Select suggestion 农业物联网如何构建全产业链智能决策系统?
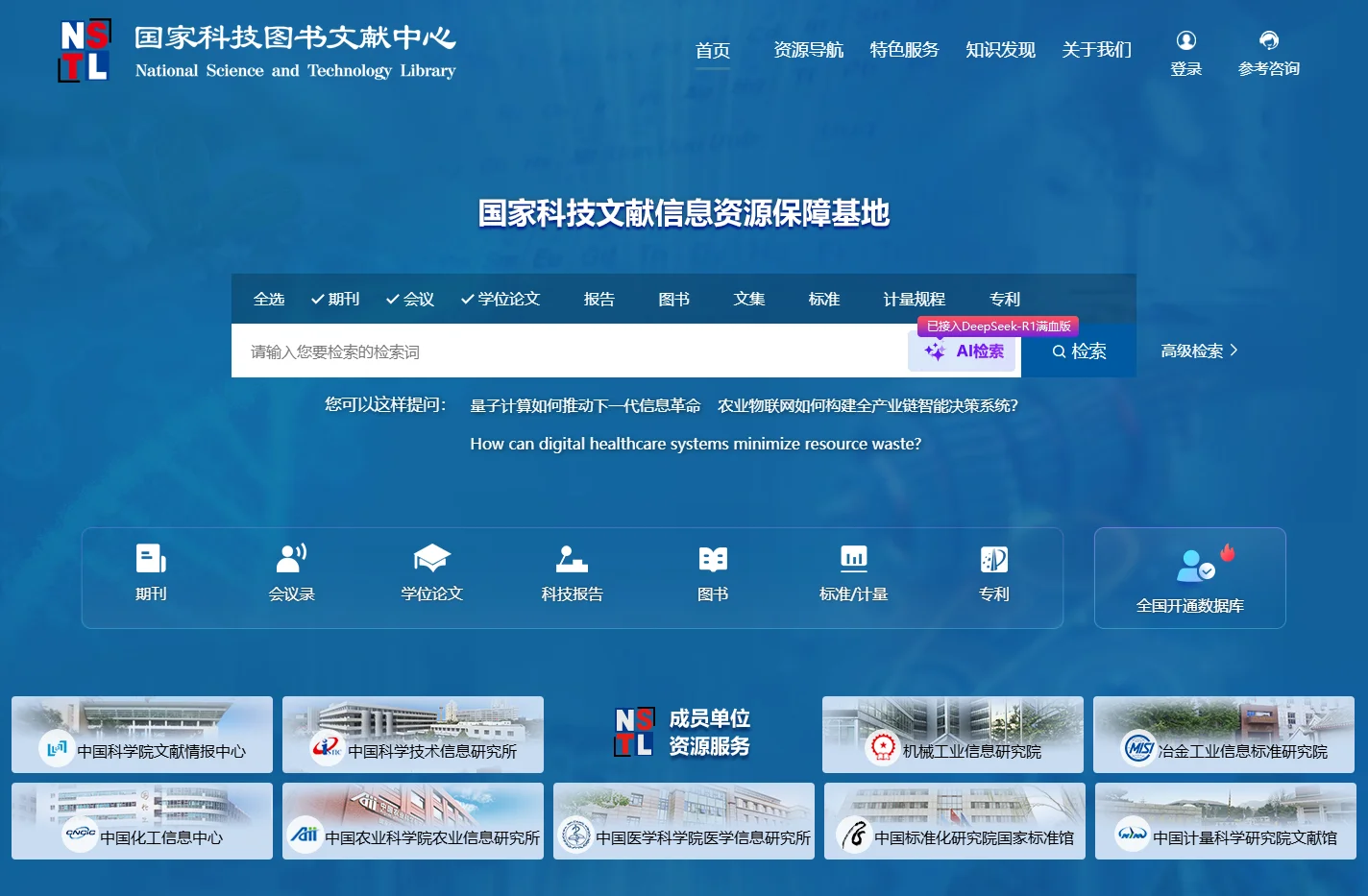The height and width of the screenshot is (896, 1368). click(867, 406)
